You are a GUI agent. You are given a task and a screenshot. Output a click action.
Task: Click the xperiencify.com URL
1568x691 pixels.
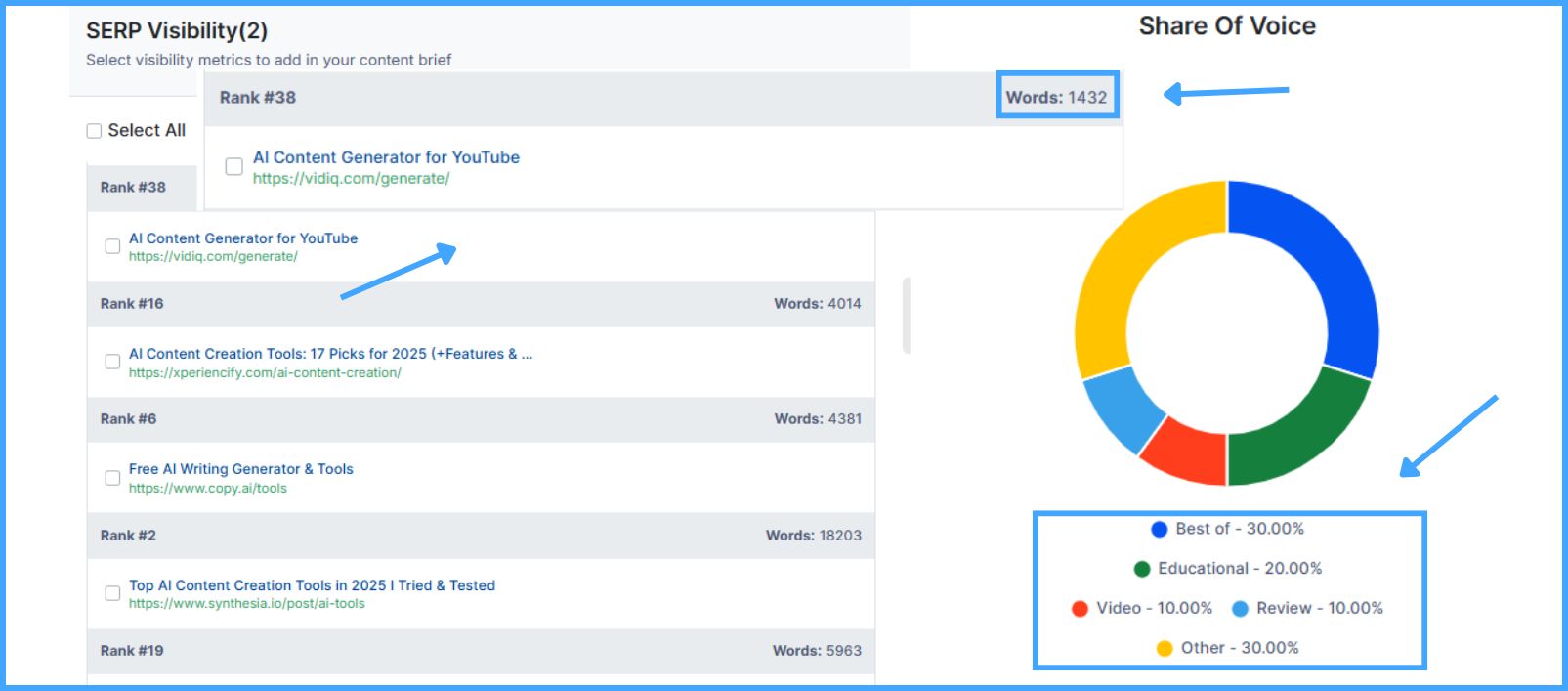265,372
